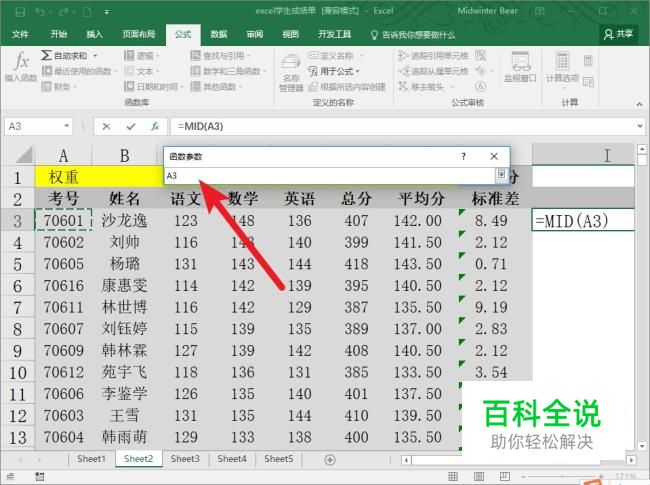This screenshot has width=650, height=485.
Task: Close the function arguments dialog
Action: click(494, 156)
